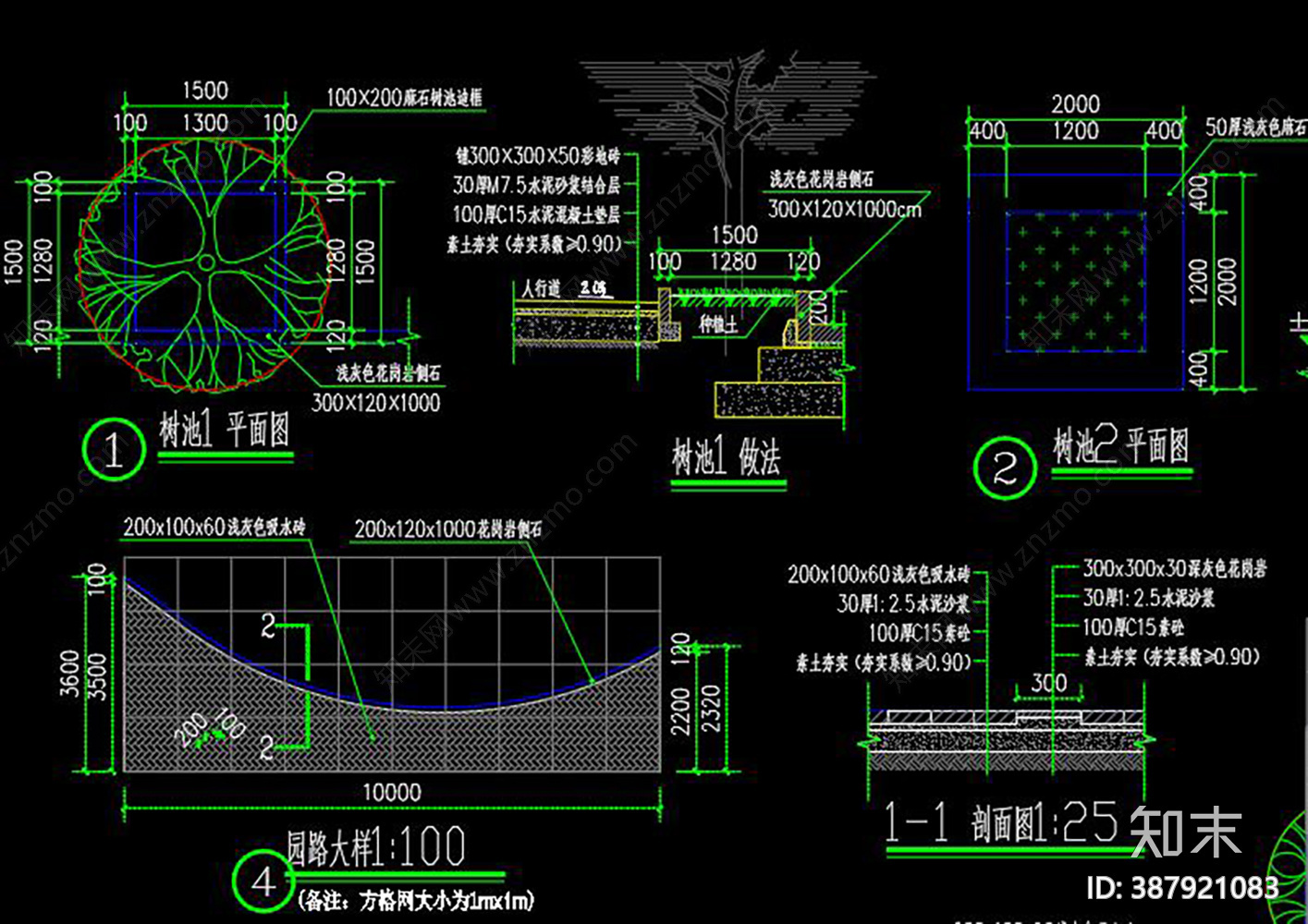
Task: Click the '铺300X300X50彩地砖' annotation
Action: point(537,155)
